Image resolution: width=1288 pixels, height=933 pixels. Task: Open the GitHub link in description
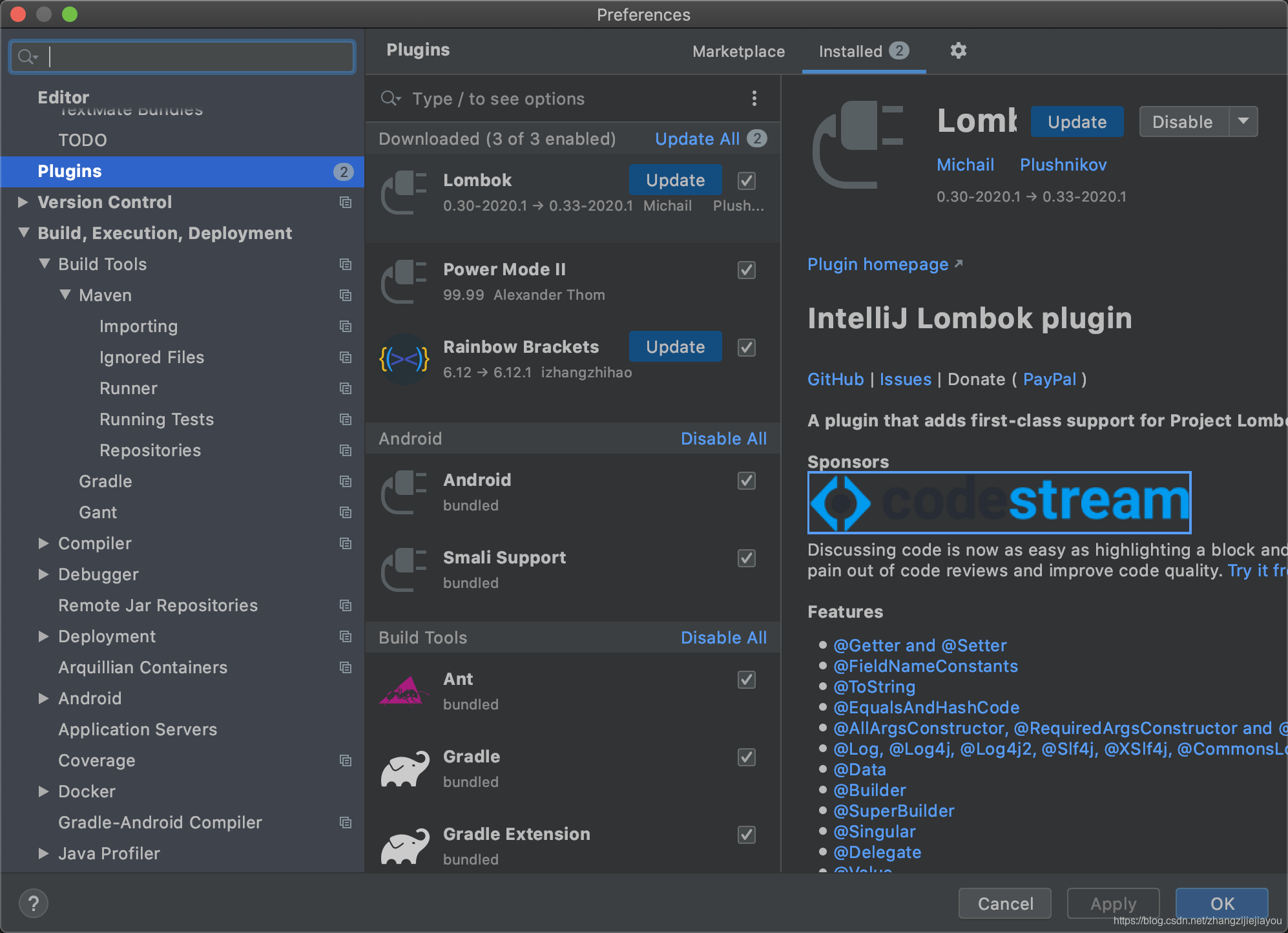click(x=835, y=379)
